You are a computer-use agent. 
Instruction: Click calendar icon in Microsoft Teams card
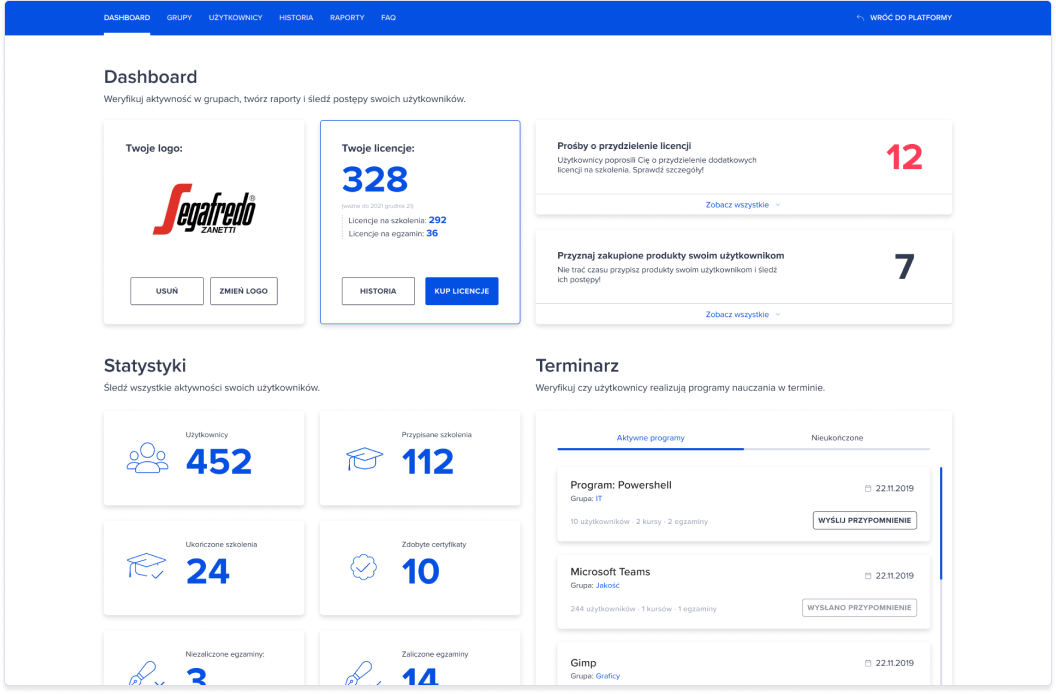(868, 576)
